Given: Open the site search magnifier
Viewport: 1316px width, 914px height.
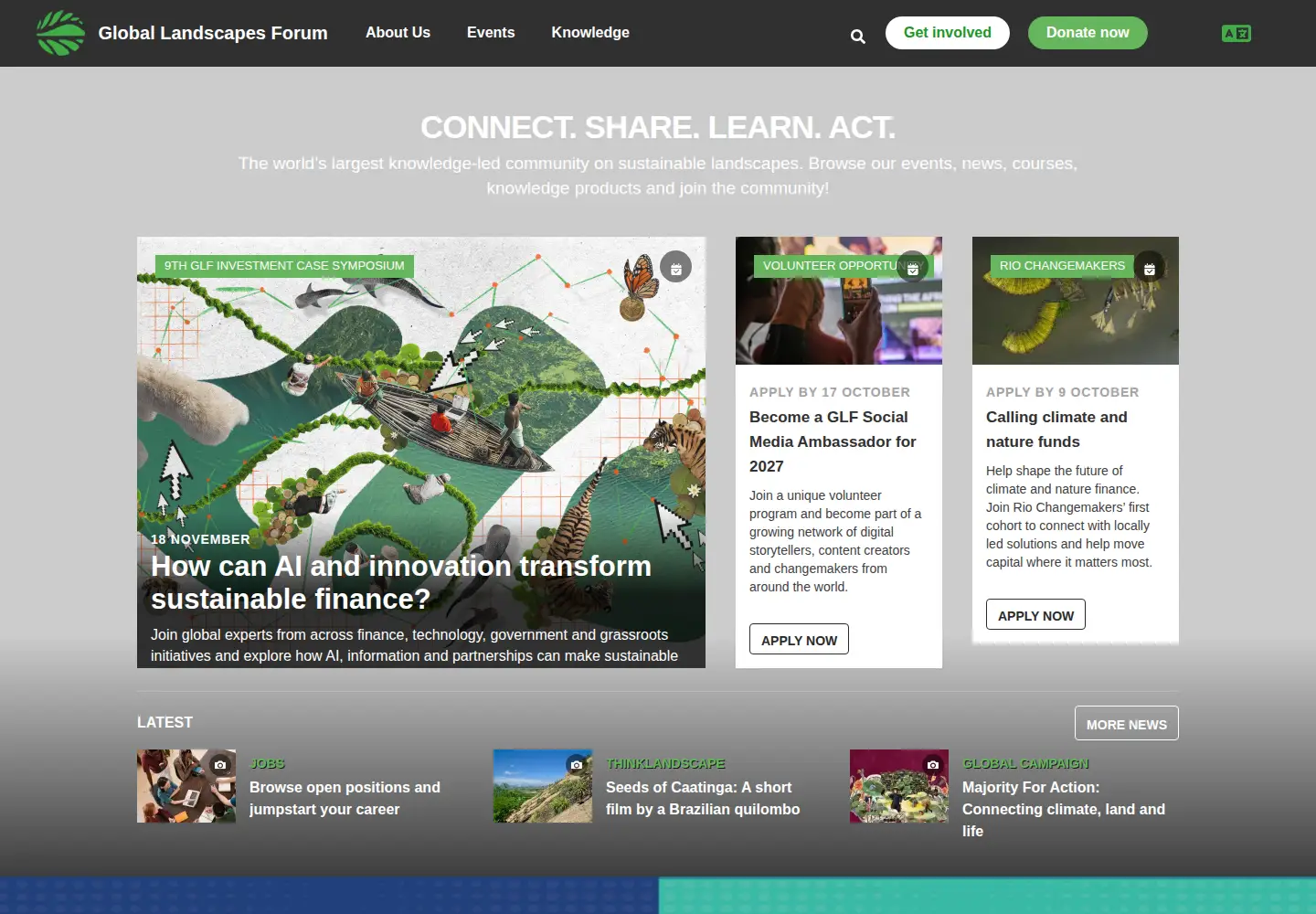Looking at the screenshot, I should (857, 37).
